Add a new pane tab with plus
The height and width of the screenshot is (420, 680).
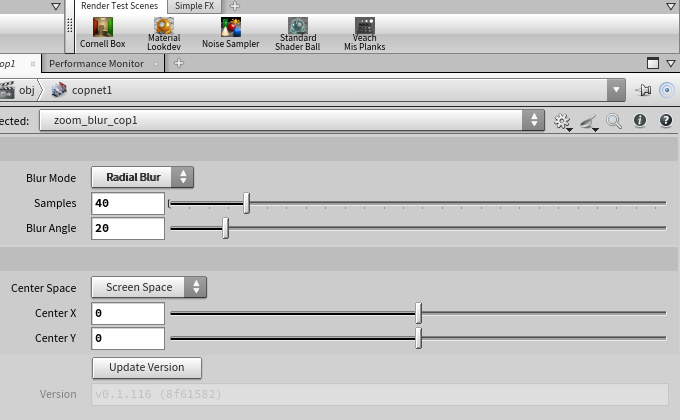(179, 63)
